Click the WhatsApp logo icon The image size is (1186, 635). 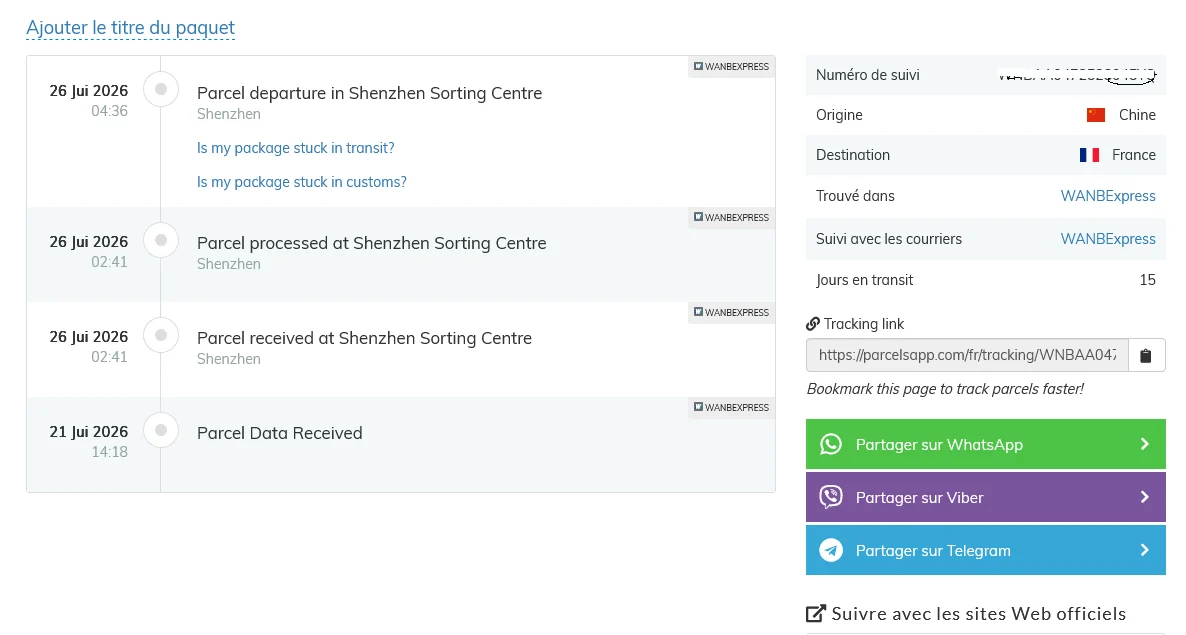pos(831,444)
